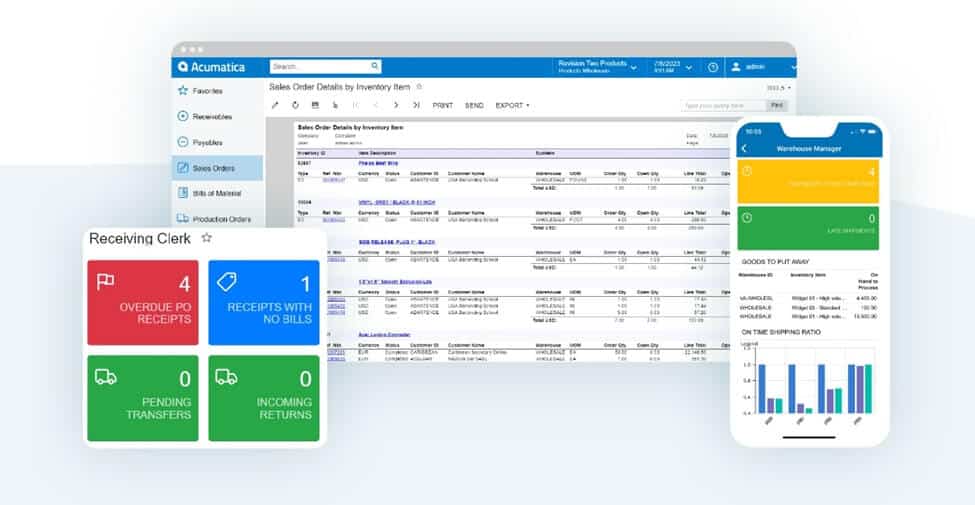Image resolution: width=975 pixels, height=505 pixels.
Task: Click the Acumatica logo in header
Action: [211, 67]
